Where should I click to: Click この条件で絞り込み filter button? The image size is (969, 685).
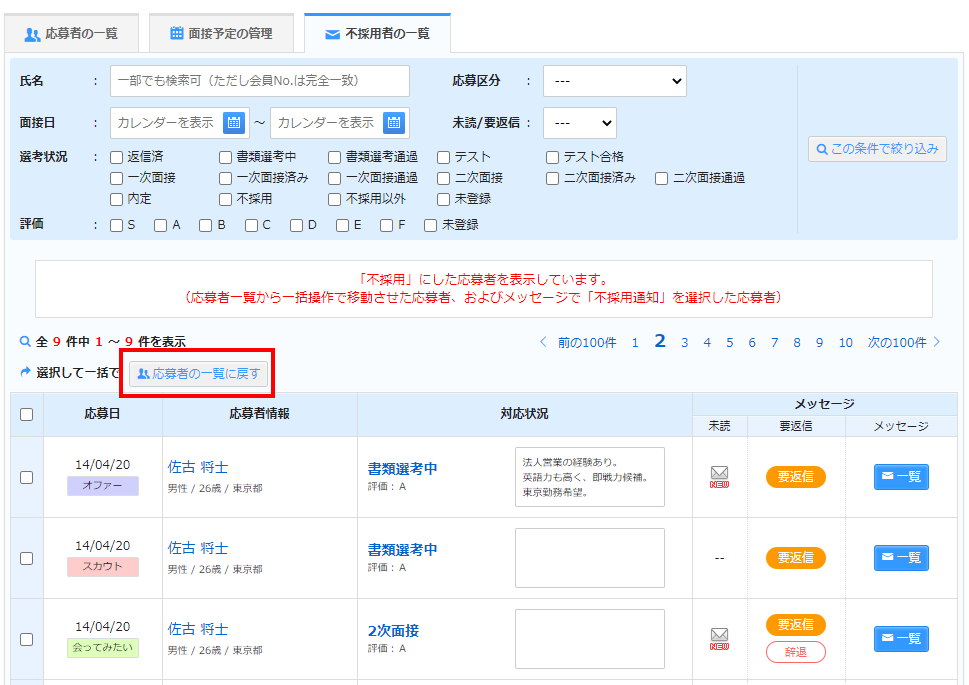pyautogui.click(x=877, y=149)
